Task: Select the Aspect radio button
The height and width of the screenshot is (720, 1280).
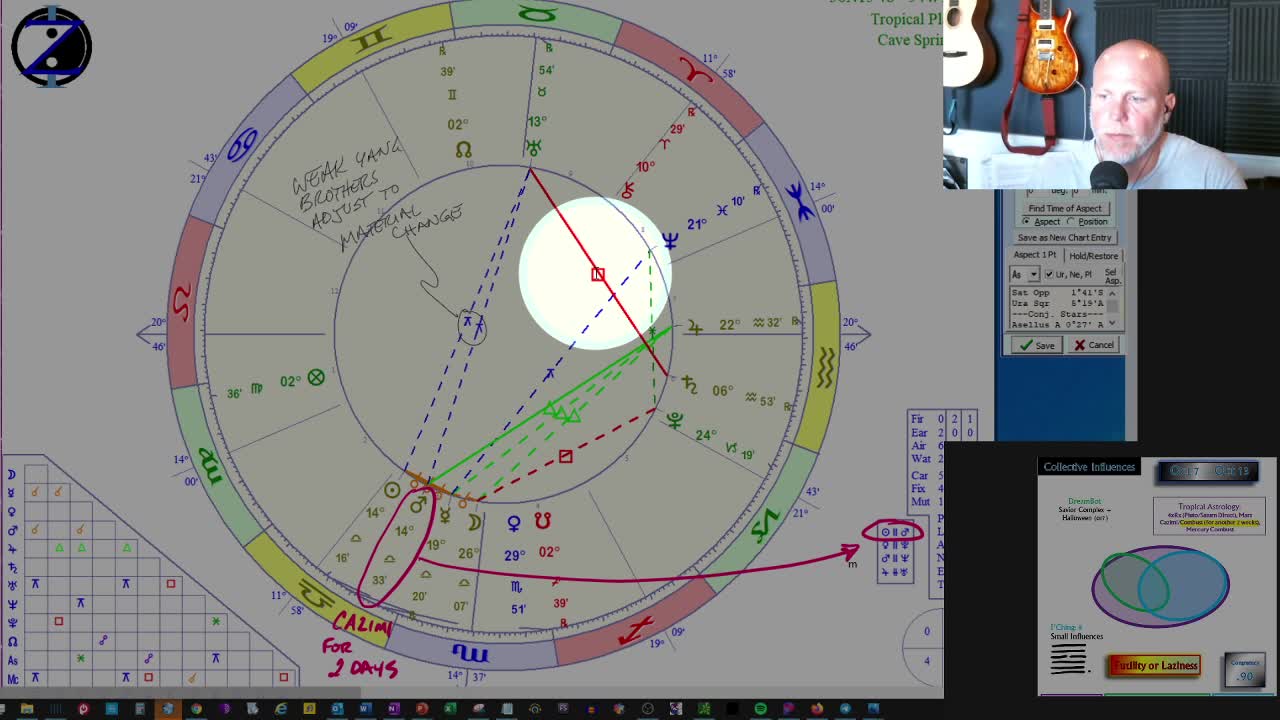Action: (x=1041, y=221)
